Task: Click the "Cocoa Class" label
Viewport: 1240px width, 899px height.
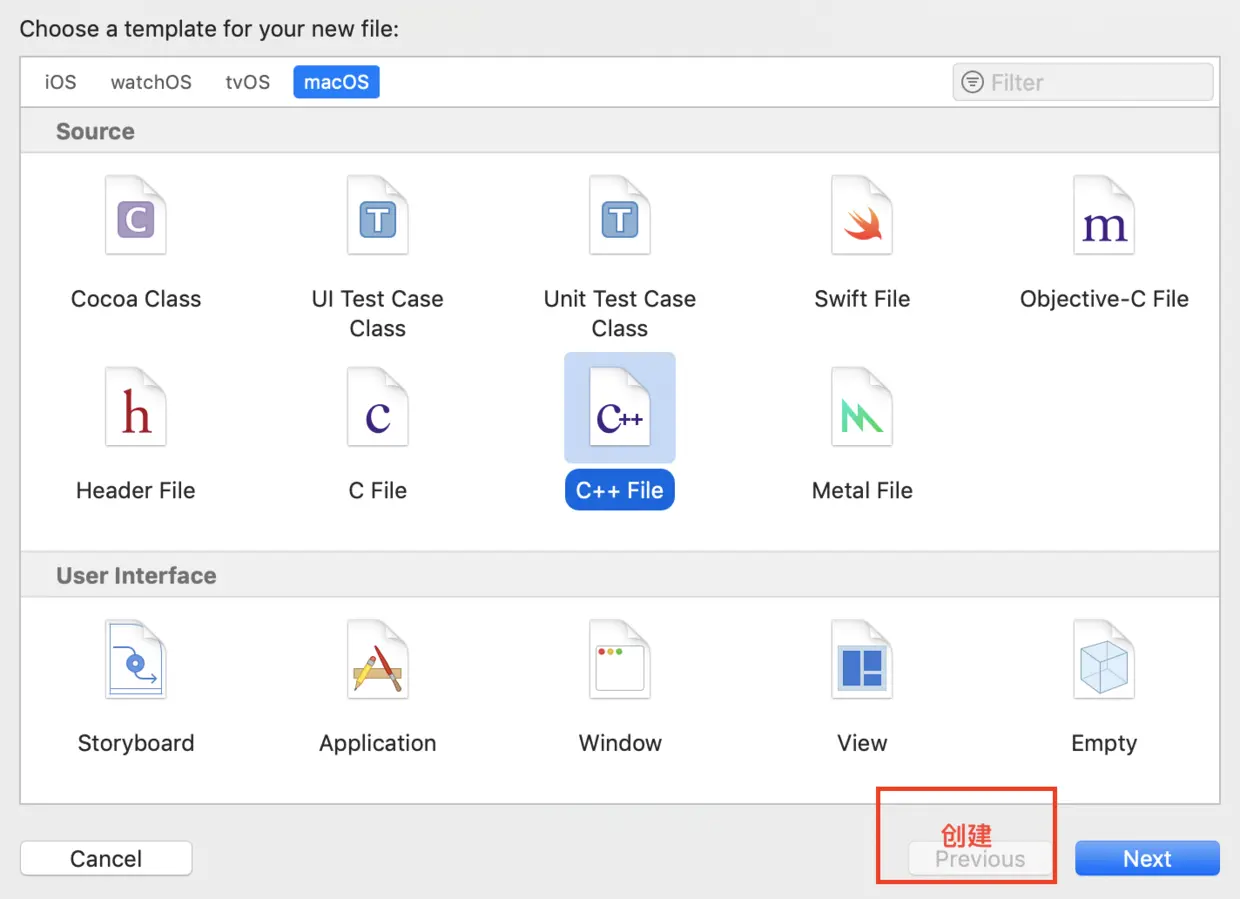Action: point(136,299)
